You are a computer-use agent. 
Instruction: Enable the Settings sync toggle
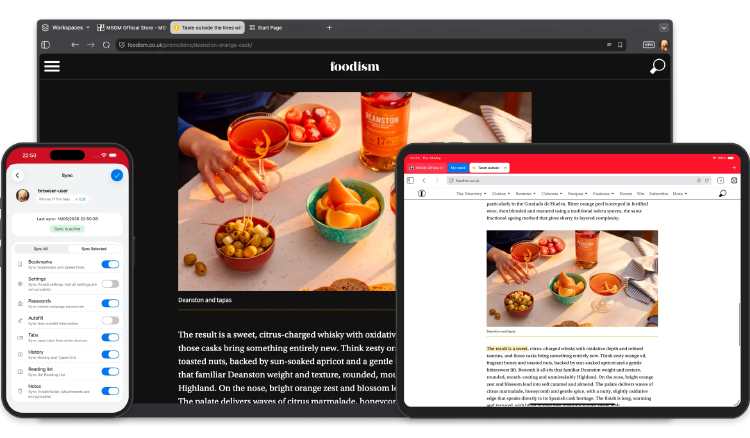[x=110, y=284]
